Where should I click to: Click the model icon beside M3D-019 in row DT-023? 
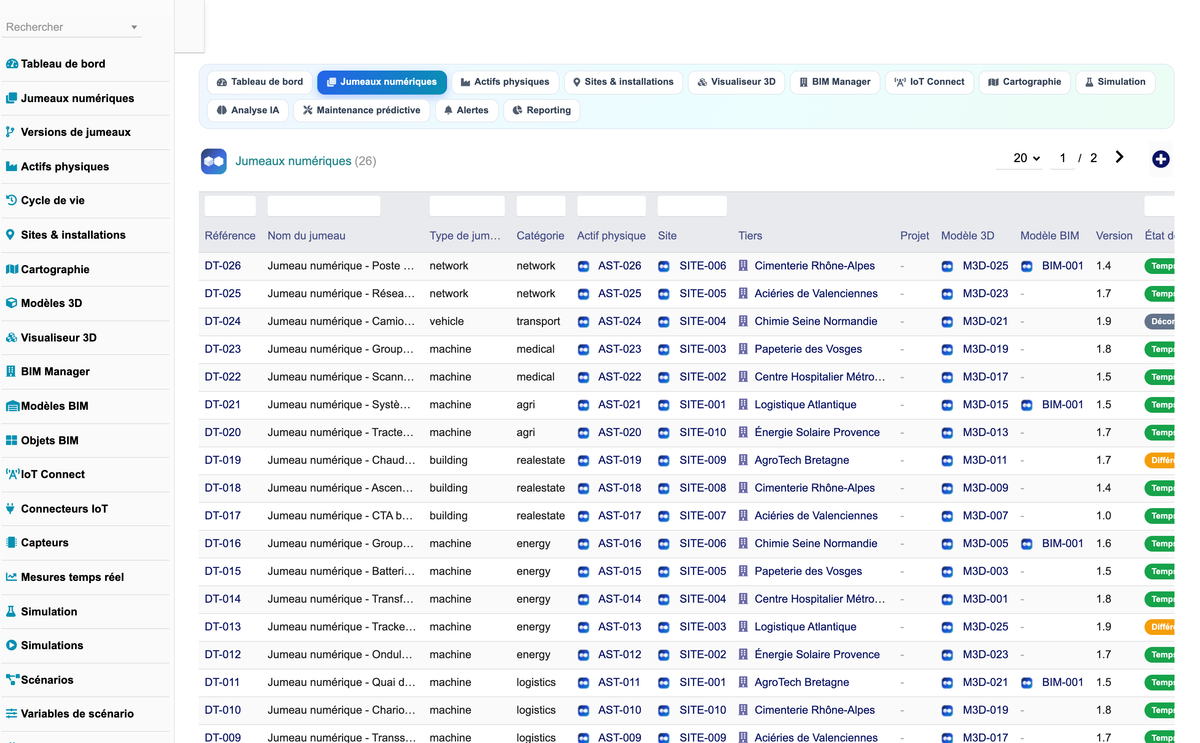pos(947,350)
